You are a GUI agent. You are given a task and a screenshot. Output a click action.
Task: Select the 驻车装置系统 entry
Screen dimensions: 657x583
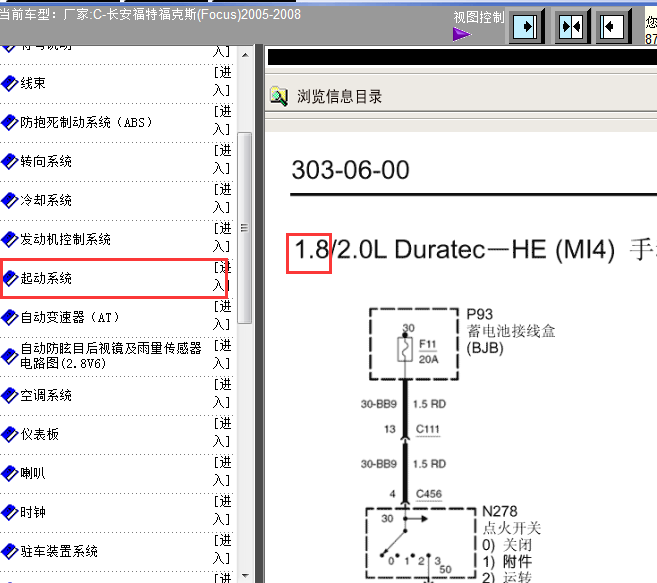59,551
